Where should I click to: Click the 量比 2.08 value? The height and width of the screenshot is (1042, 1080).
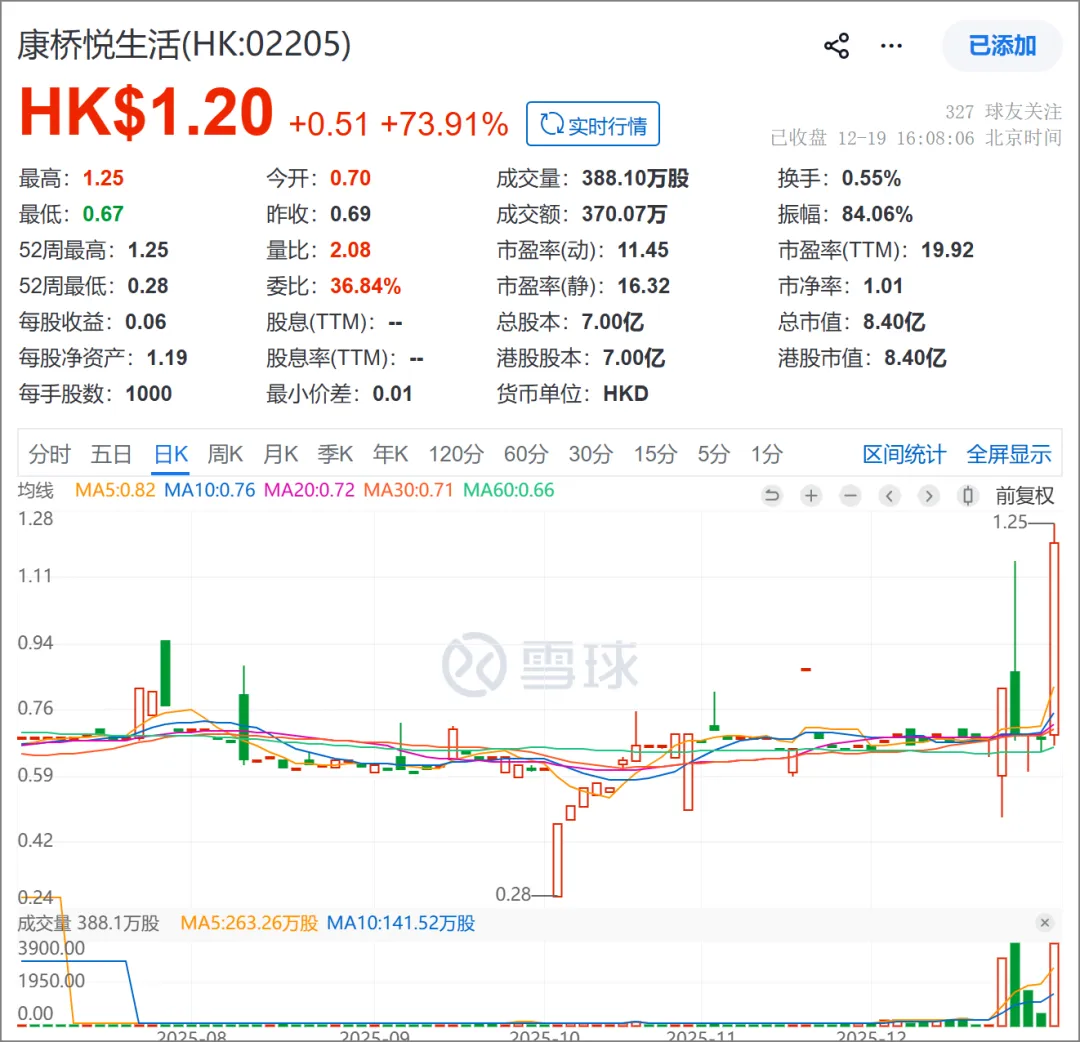point(350,250)
